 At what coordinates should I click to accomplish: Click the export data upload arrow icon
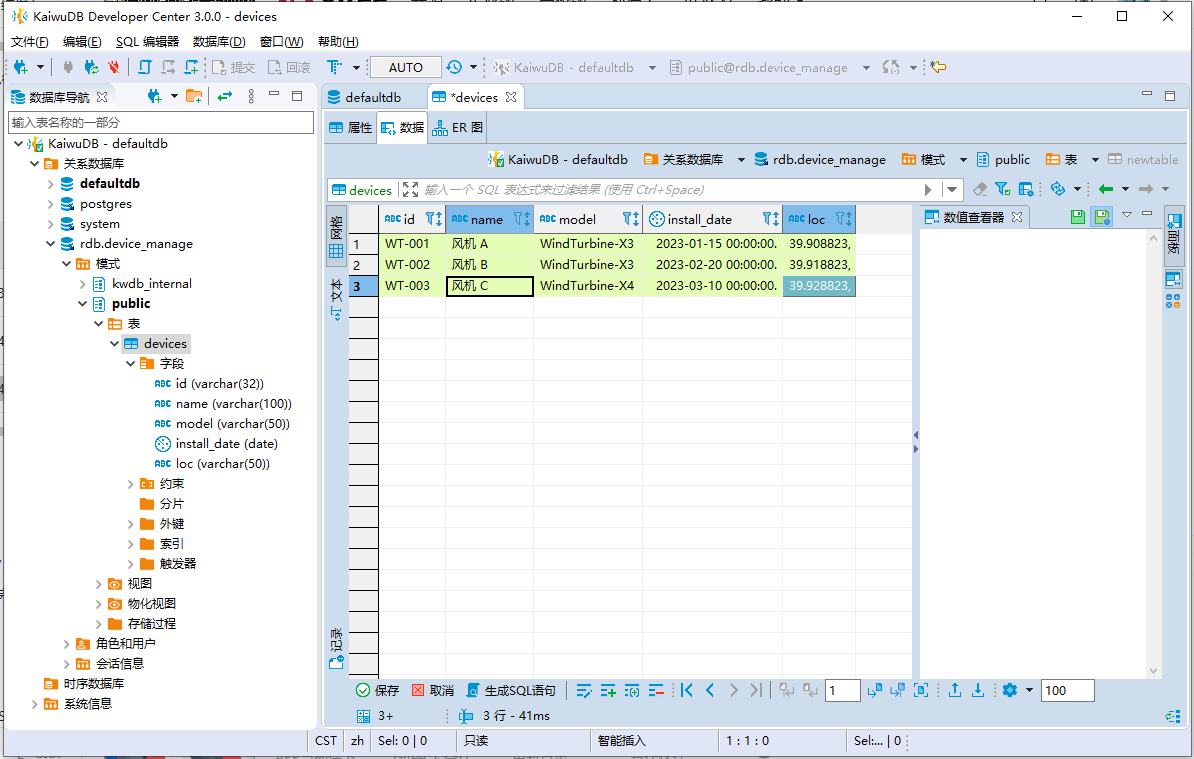955,690
